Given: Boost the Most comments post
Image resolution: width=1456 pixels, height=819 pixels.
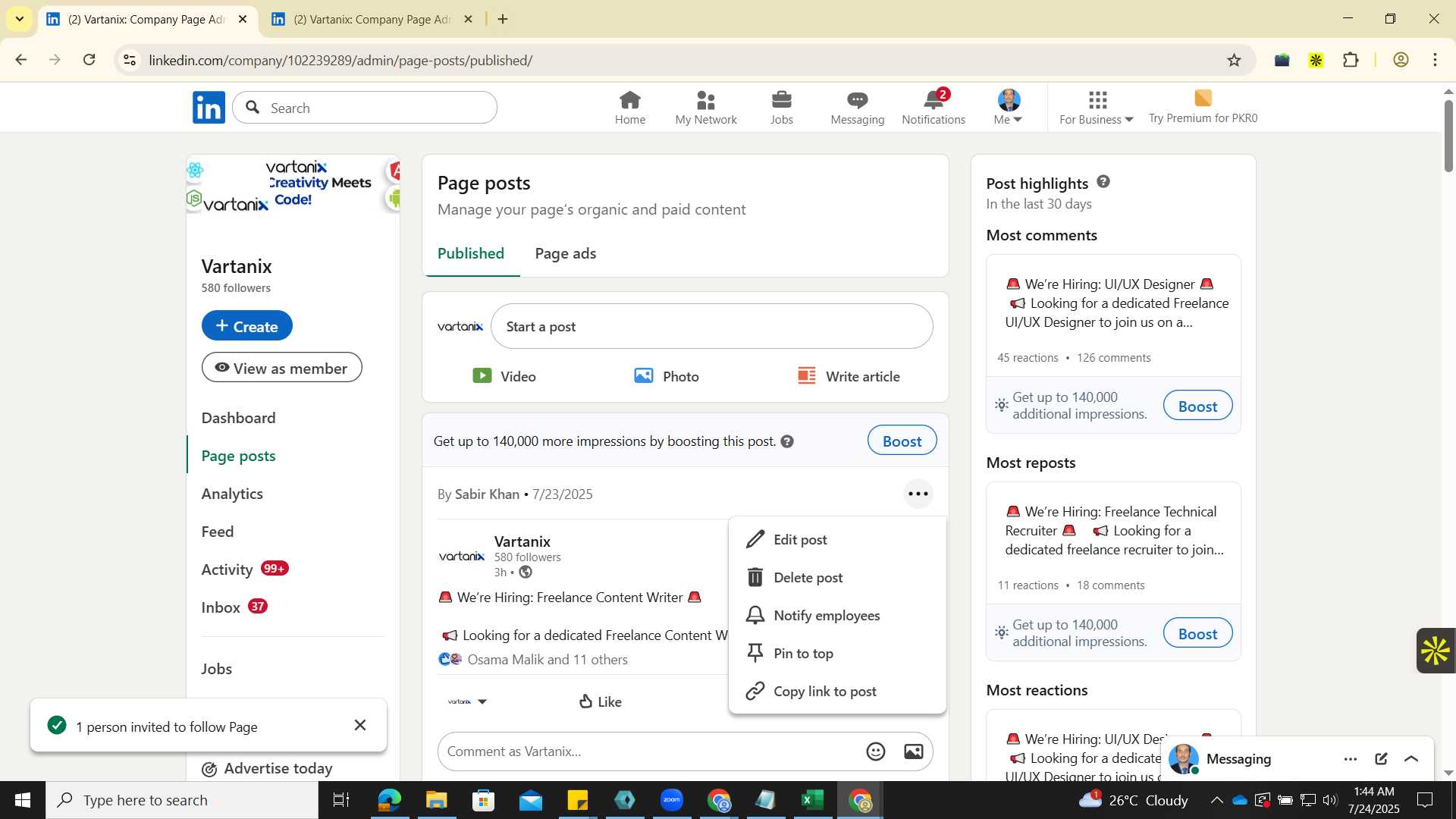Looking at the screenshot, I should 1197,406.
